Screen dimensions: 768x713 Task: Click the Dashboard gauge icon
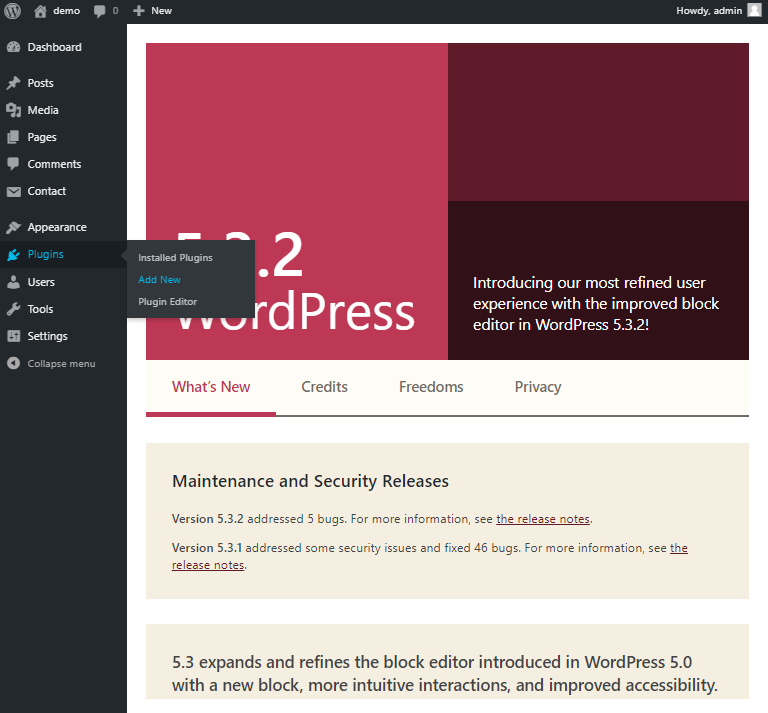pos(14,47)
